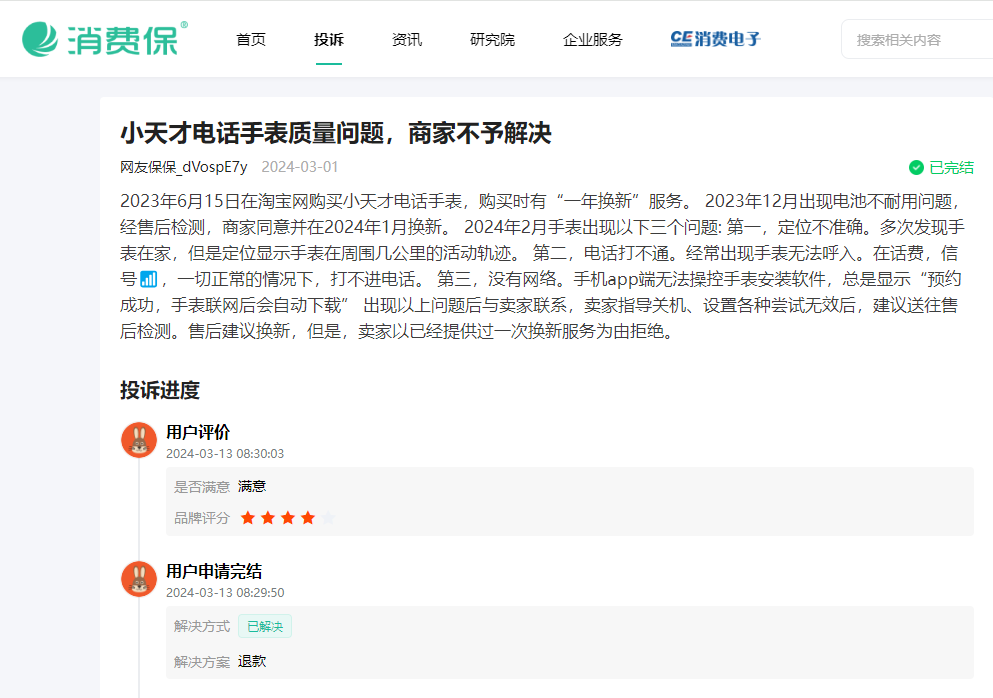Click the 退款 solution value

[x=252, y=662]
